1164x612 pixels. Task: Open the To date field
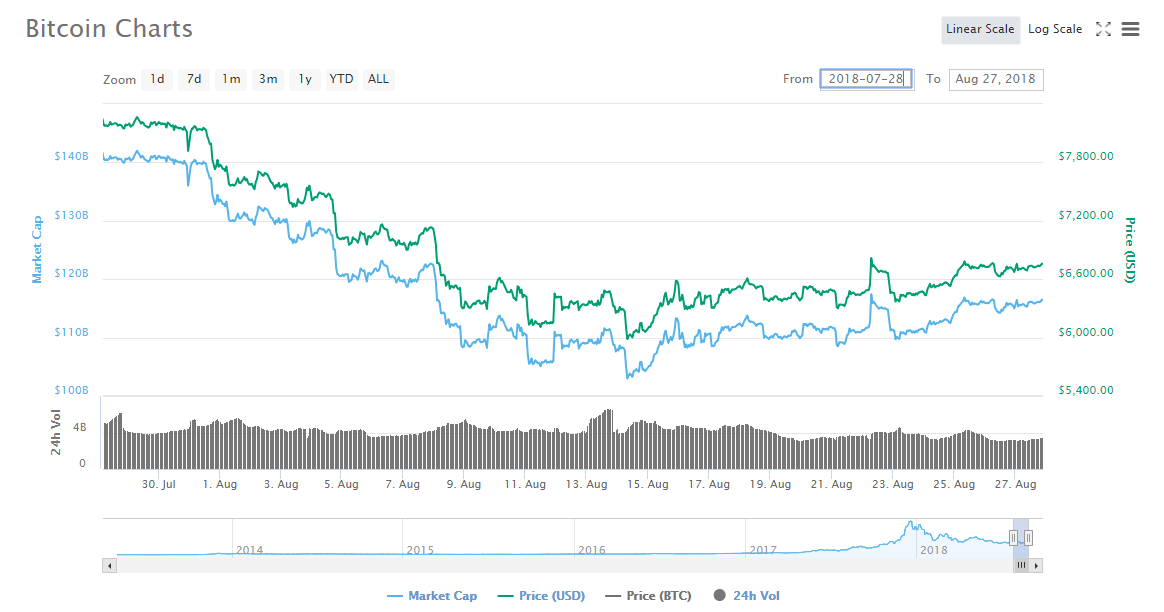pyautogui.click(x=995, y=79)
